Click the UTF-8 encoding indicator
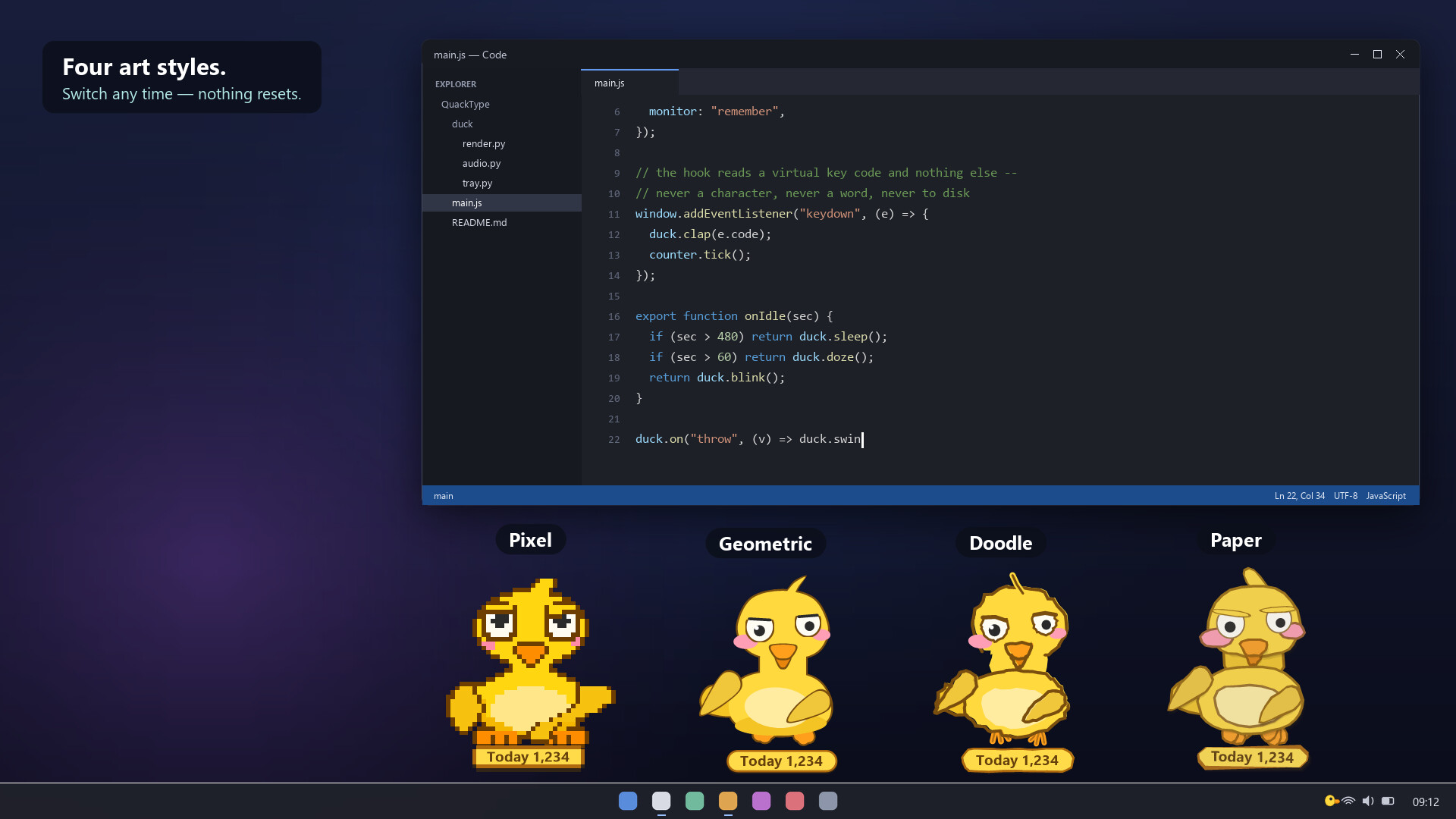1456x819 pixels. [x=1345, y=496]
